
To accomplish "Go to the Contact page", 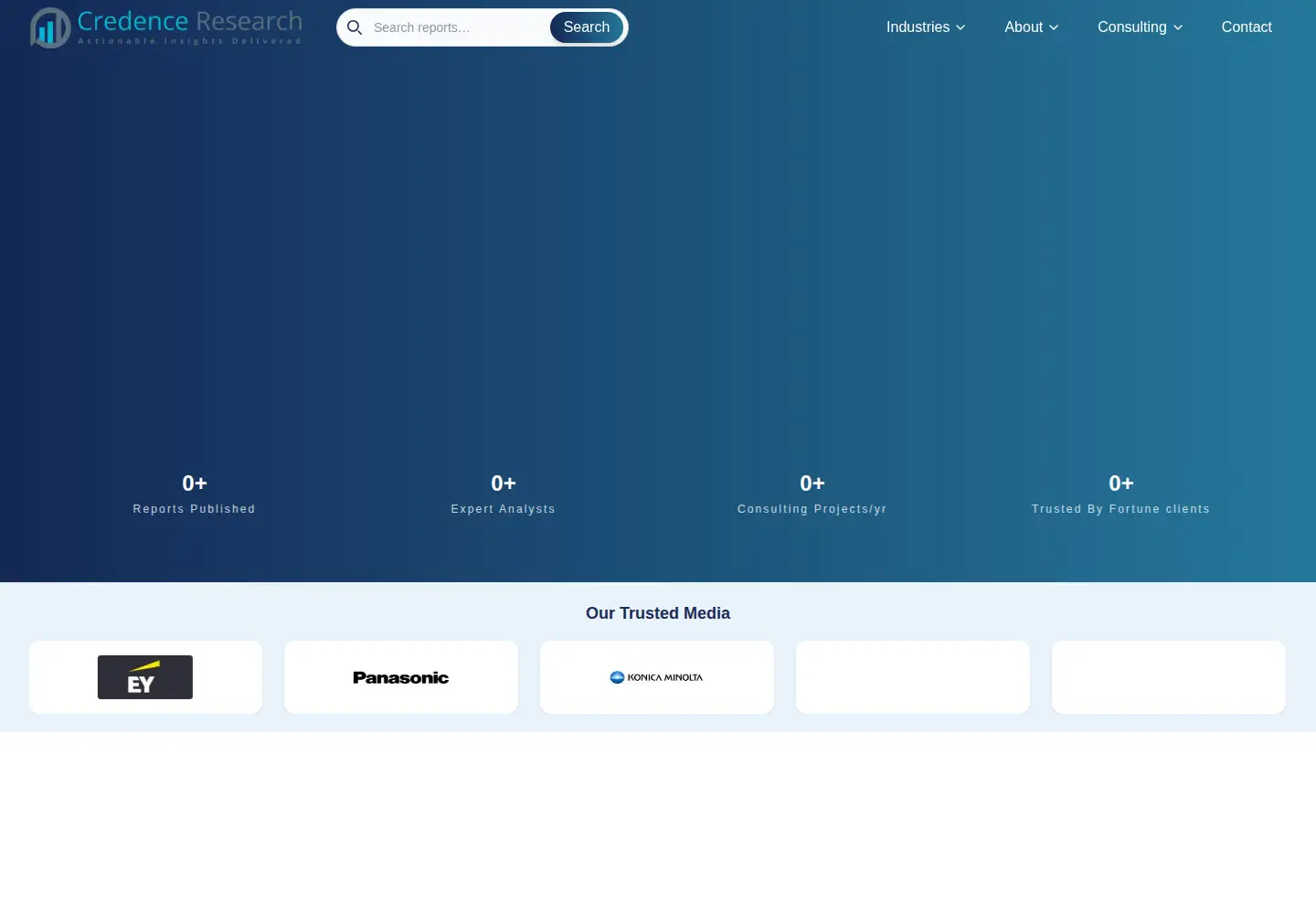I will pos(1247,27).
